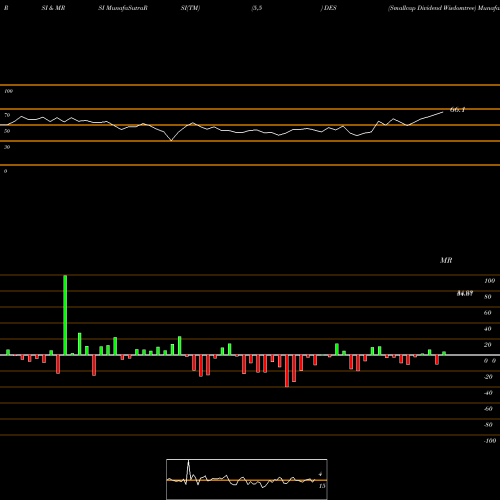Click the RSI axis label 30
The image size is (500, 500).
[x=7, y=147]
